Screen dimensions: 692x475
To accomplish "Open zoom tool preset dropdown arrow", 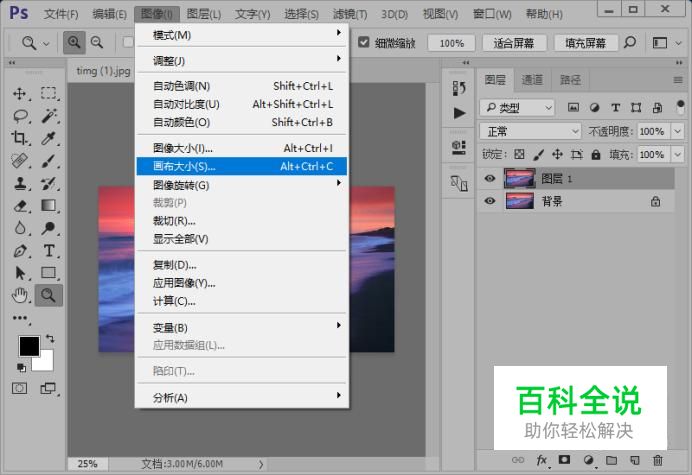I will click(x=46, y=43).
